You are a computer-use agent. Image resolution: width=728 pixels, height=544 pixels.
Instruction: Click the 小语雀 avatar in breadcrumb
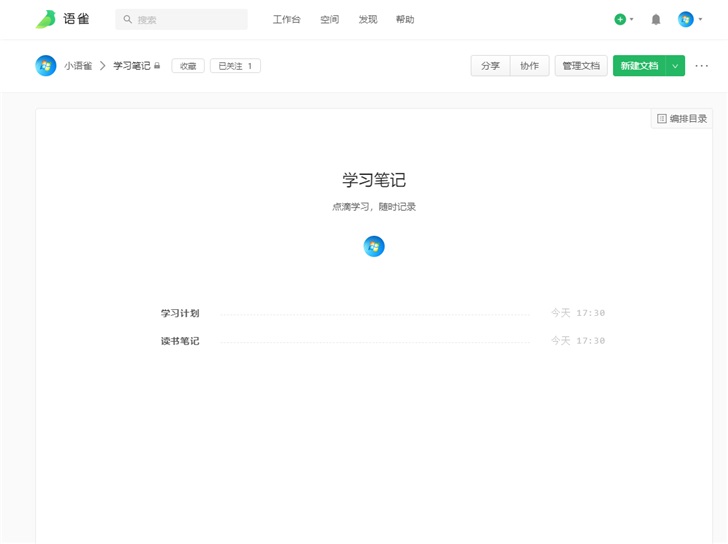coord(46,66)
